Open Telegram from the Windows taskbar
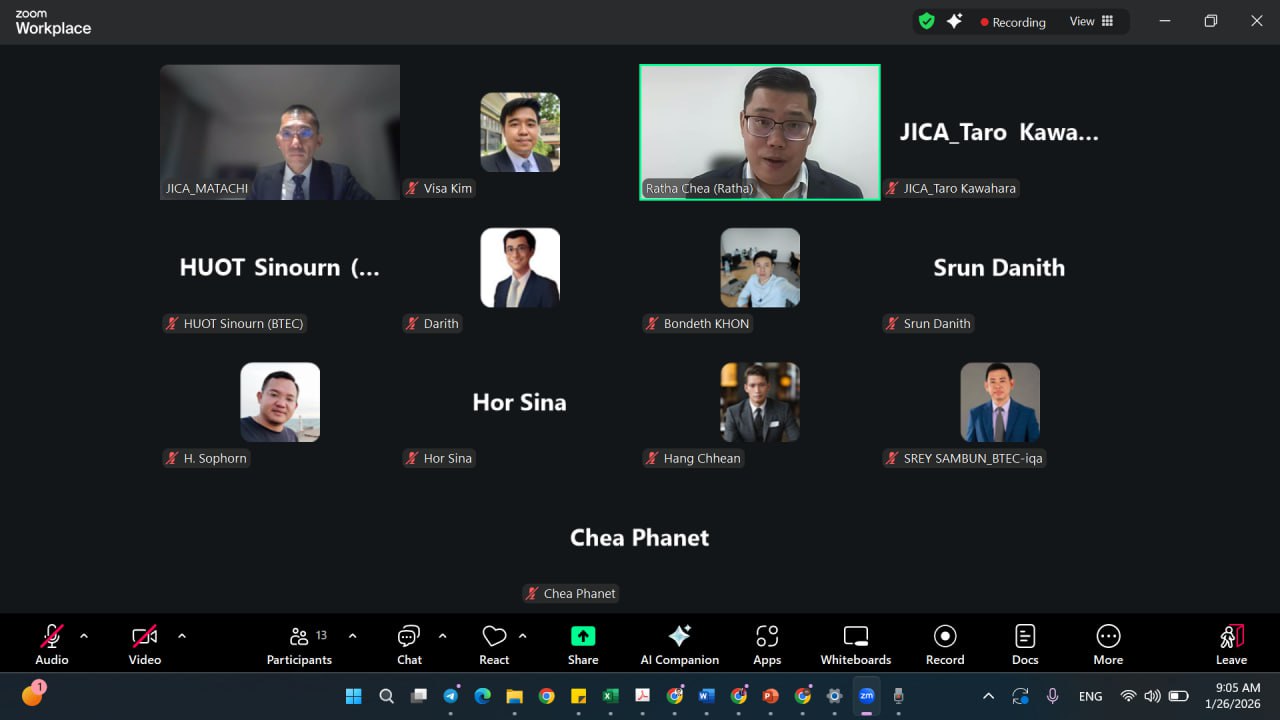The image size is (1280, 720). [451, 696]
